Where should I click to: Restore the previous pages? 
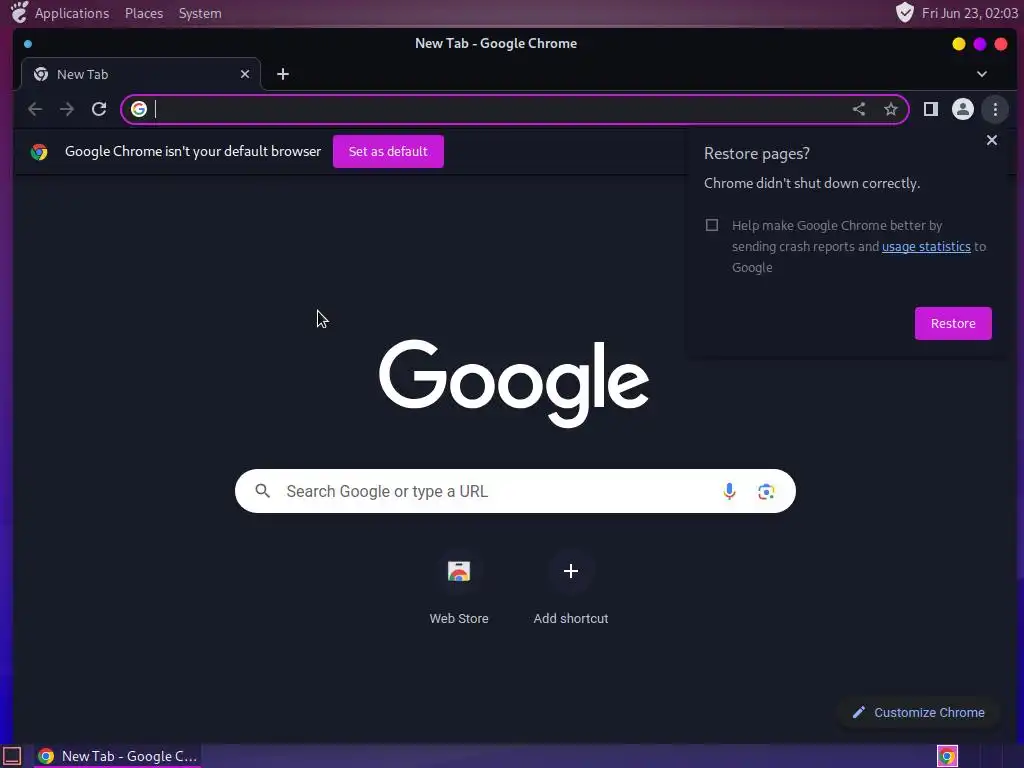(953, 323)
